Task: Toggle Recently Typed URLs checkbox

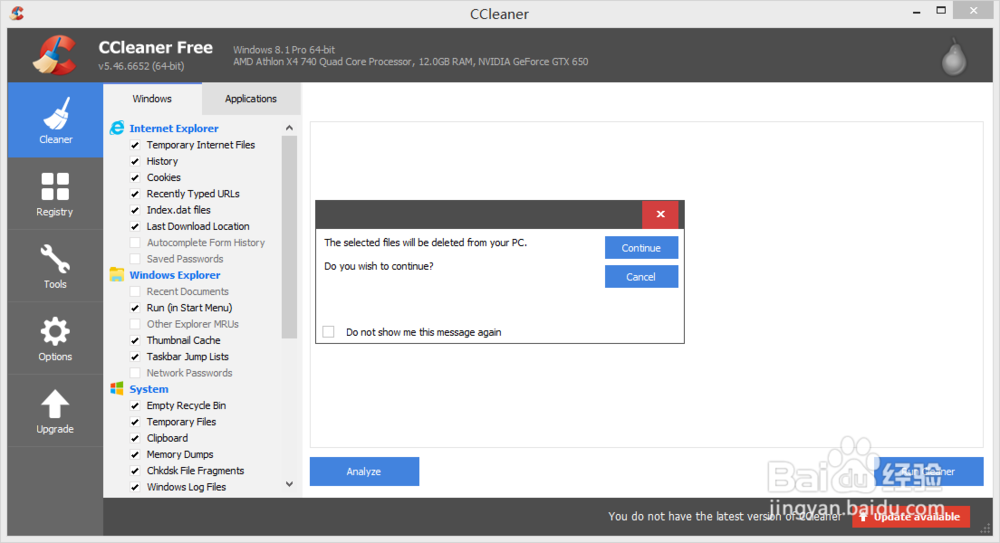Action: (x=135, y=194)
